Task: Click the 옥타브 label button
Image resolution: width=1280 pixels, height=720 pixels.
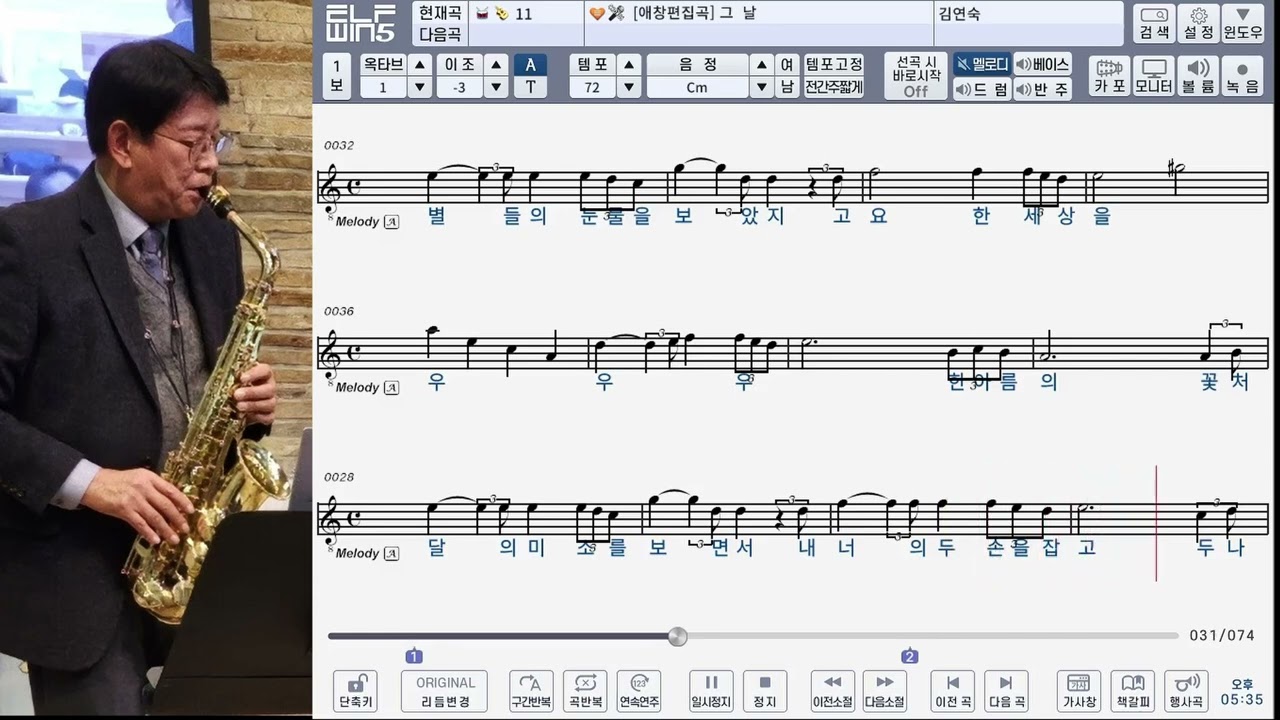Action: [383, 64]
